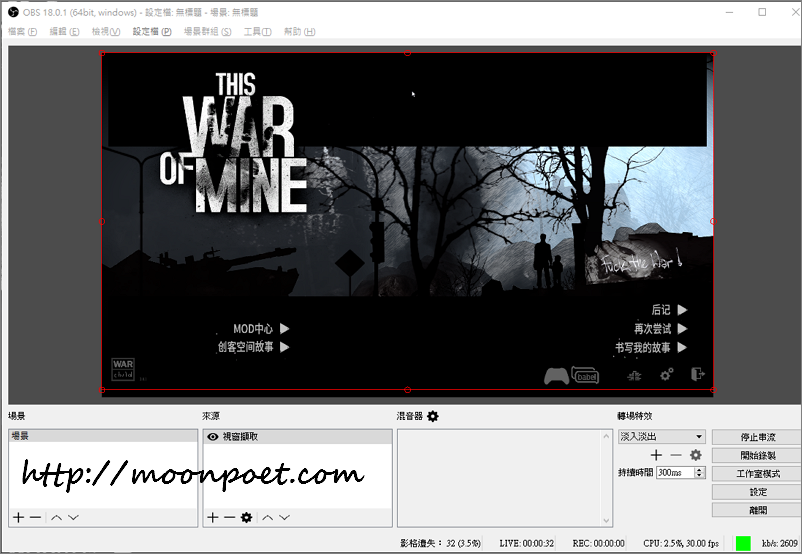
Task: Click the 工作室模式 button
Action: [x=758, y=474]
